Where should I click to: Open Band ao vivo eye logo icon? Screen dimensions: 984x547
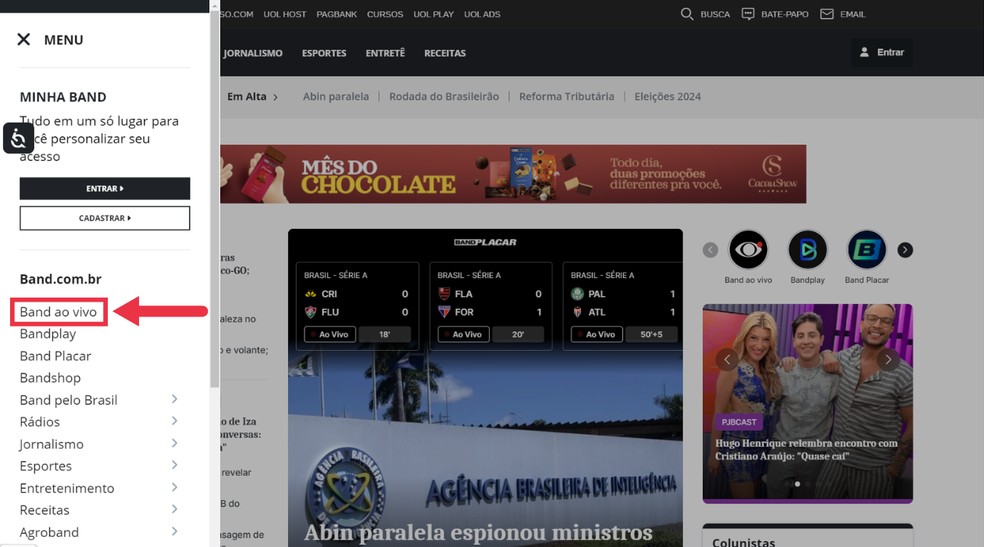[x=748, y=250]
